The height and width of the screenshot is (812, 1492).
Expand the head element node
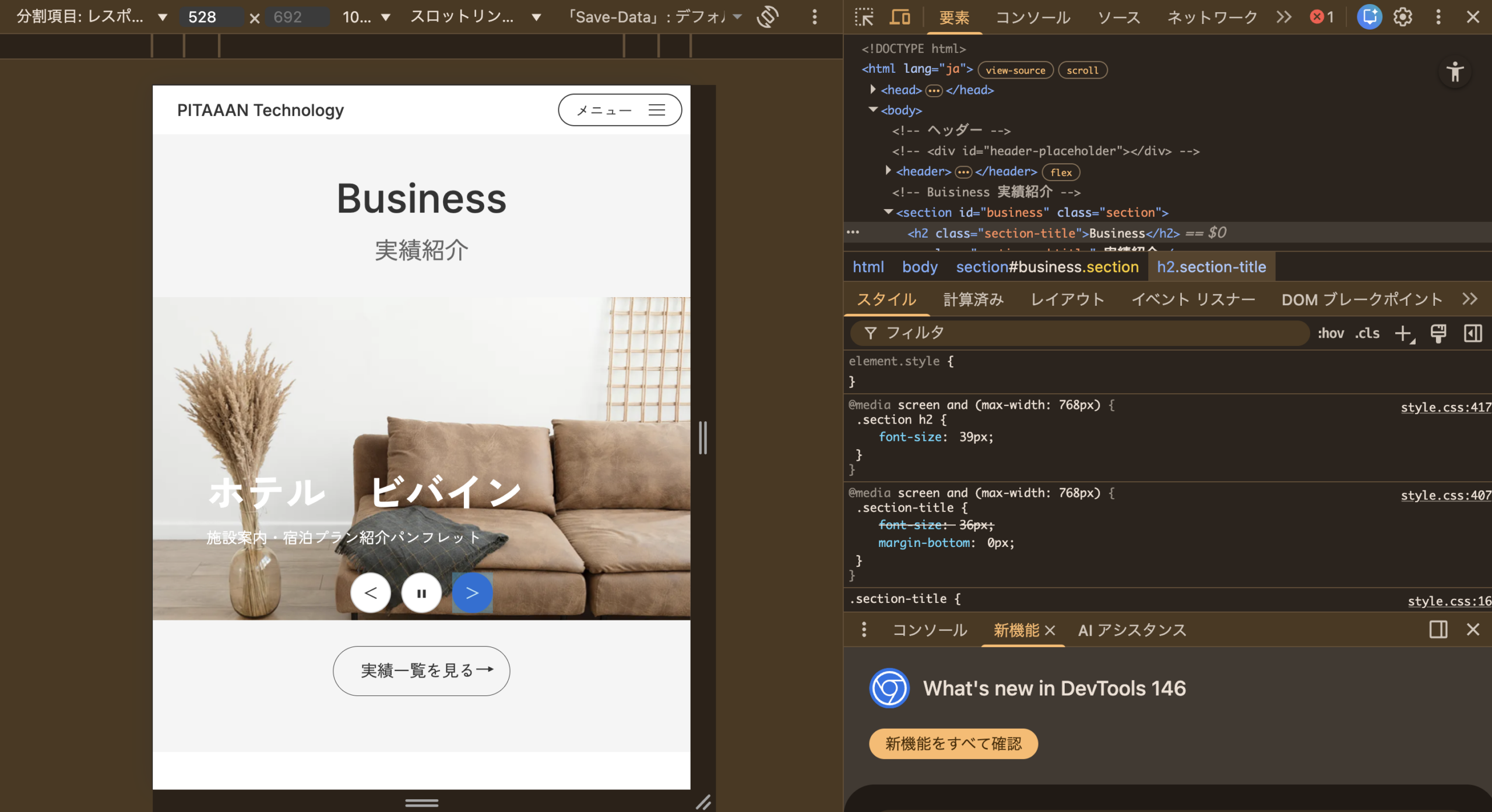[873, 90]
